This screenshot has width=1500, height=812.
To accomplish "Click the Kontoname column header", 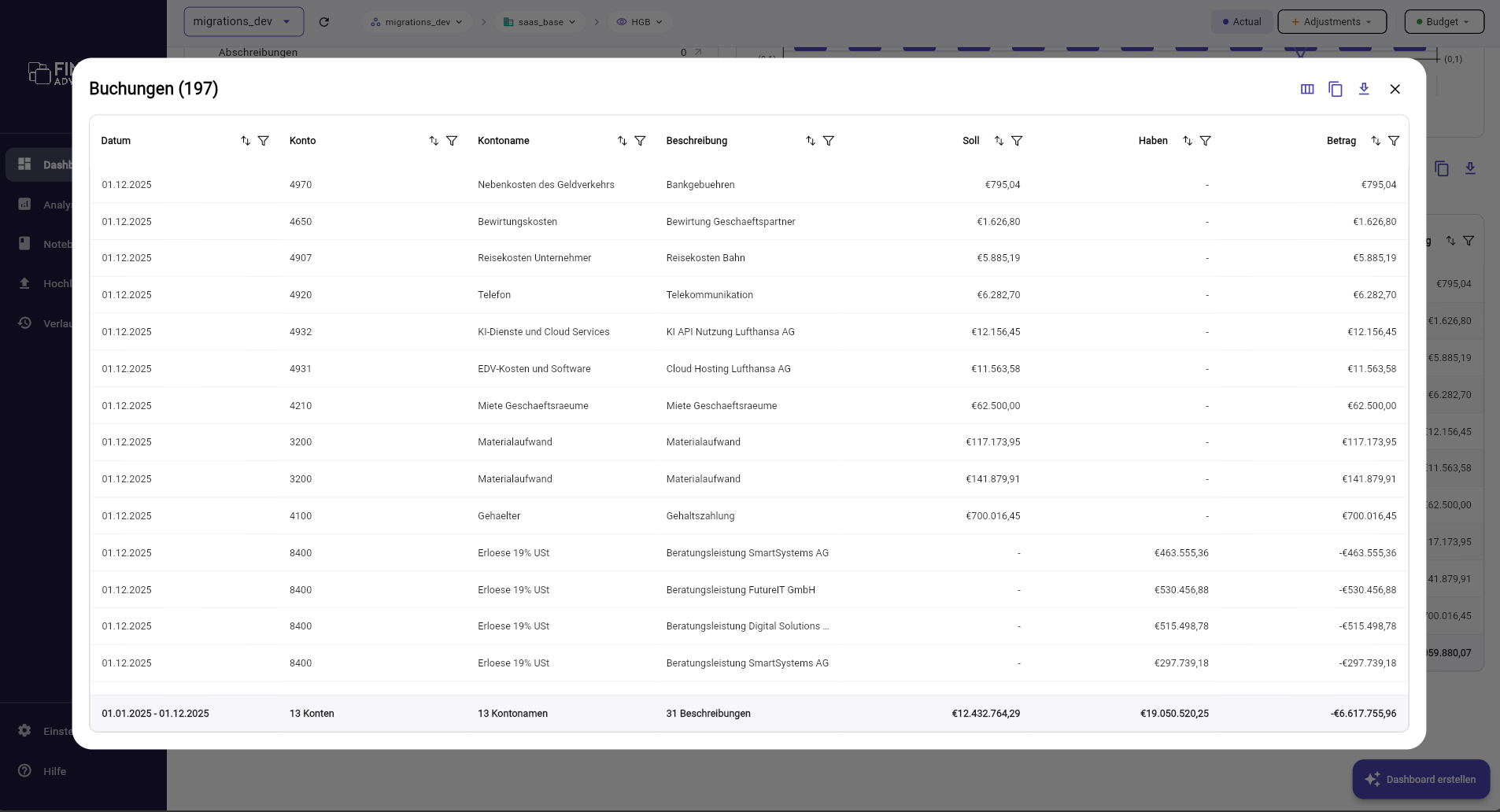I will pyautogui.click(x=504, y=141).
